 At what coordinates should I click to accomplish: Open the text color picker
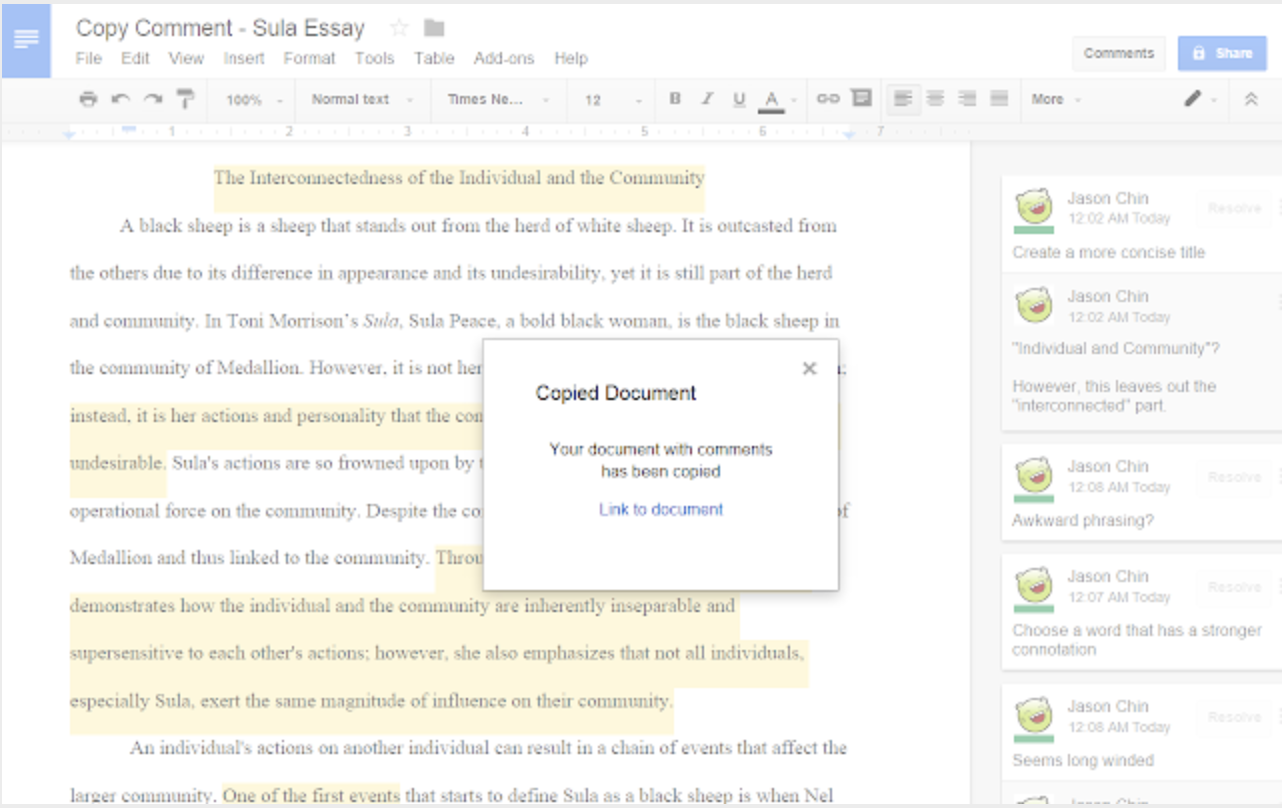click(x=771, y=99)
